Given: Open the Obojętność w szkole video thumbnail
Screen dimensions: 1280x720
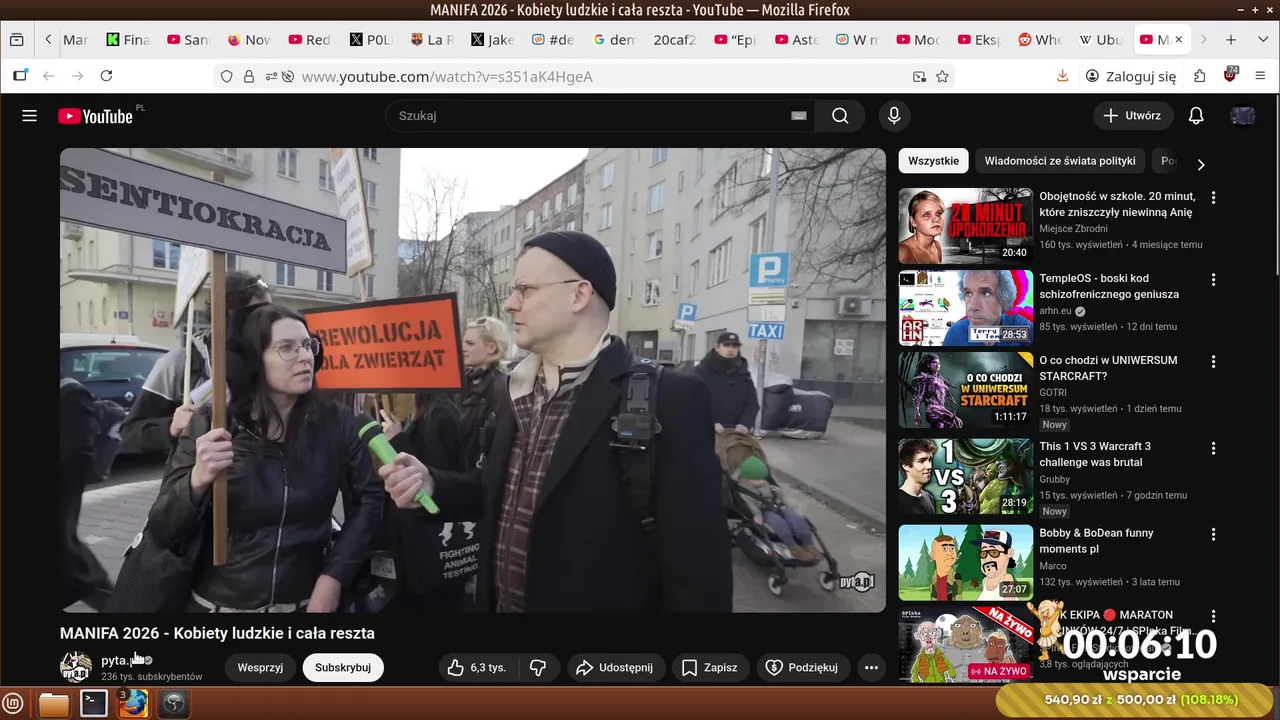Looking at the screenshot, I should tap(965, 226).
